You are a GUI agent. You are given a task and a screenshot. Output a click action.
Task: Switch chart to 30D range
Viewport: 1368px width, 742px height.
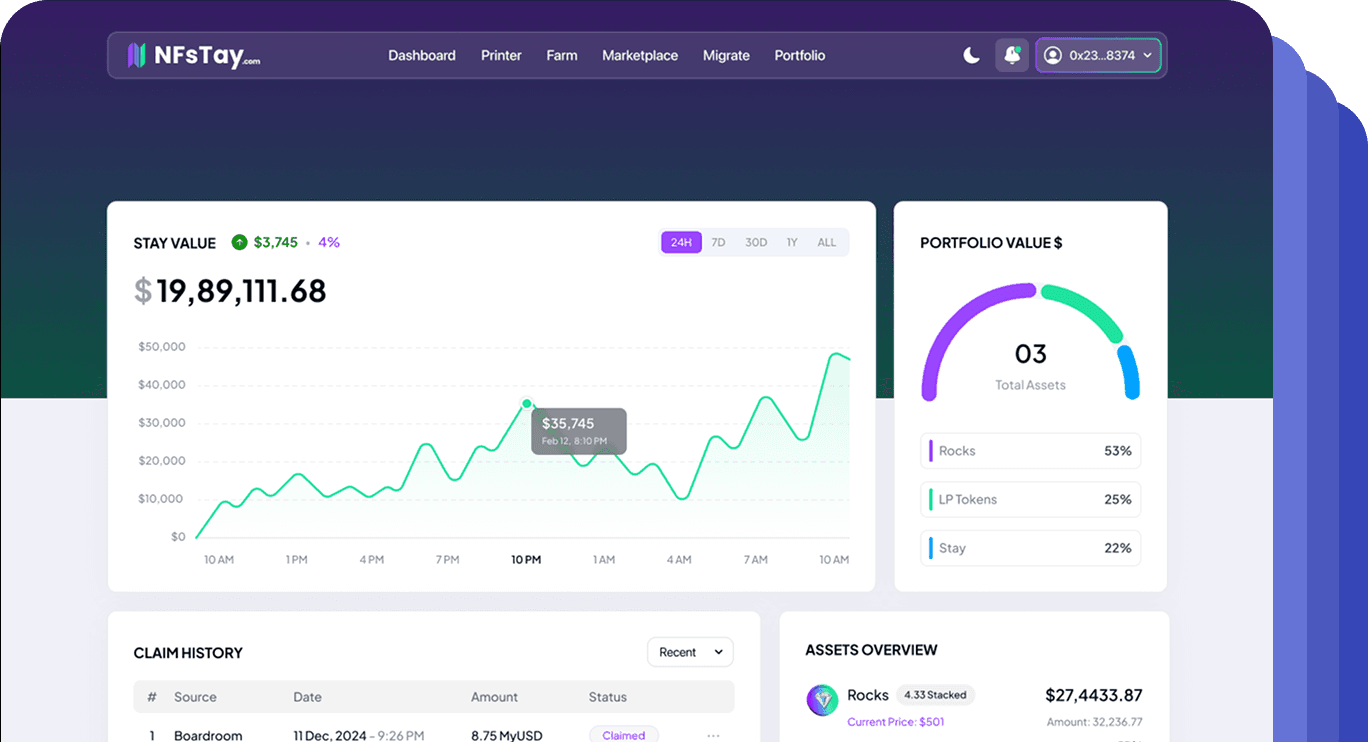pos(756,242)
